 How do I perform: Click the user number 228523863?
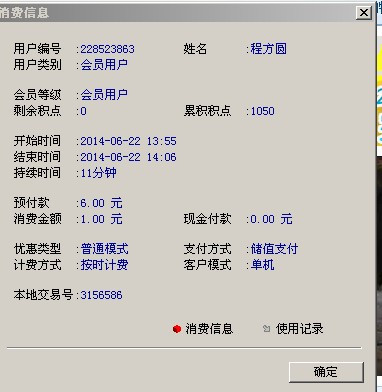[107, 49]
